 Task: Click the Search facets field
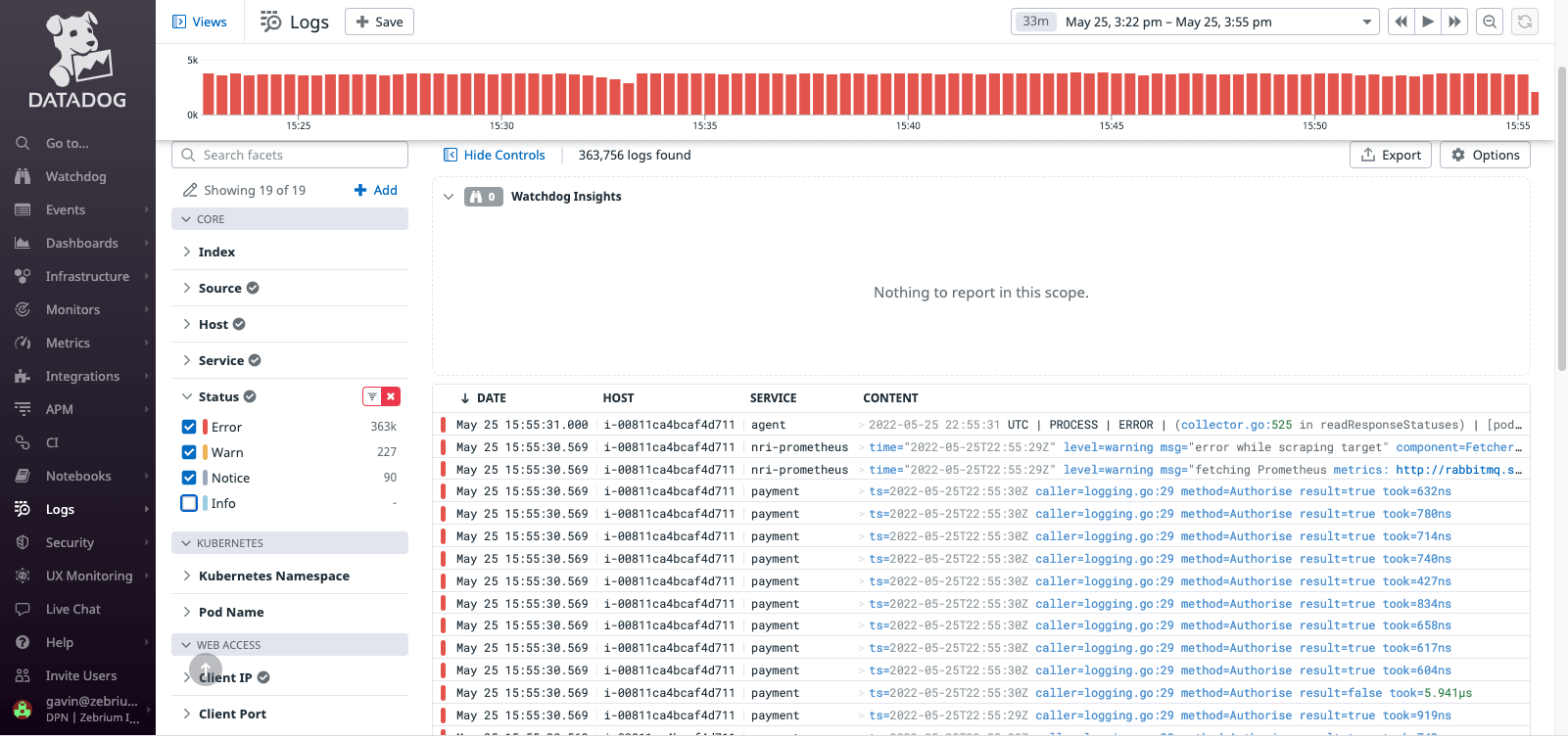point(290,155)
